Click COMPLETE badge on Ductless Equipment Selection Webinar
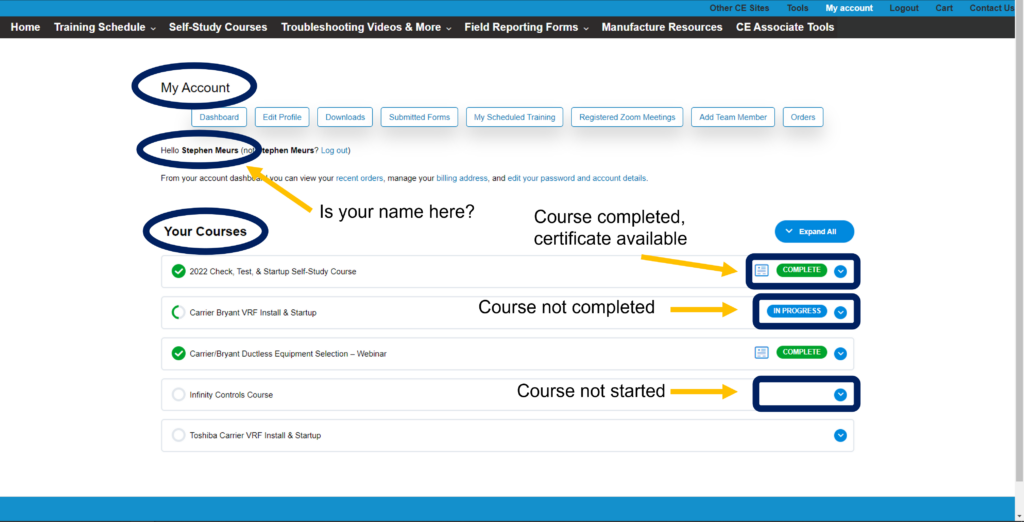This screenshot has height=522, width=1024. tap(801, 352)
